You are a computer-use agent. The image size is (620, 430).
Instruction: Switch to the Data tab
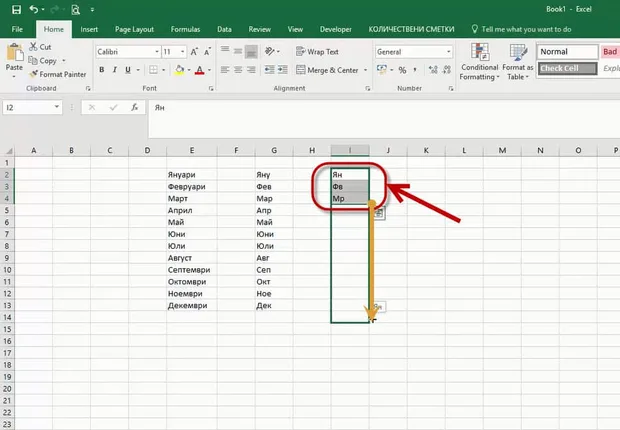pyautogui.click(x=224, y=29)
